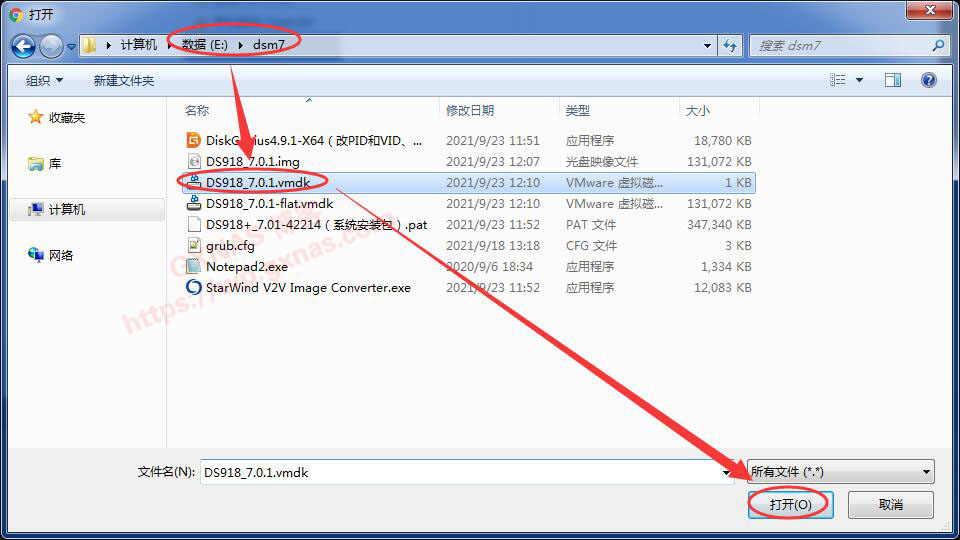This screenshot has width=960, height=540.
Task: Toggle the preview pane icon
Action: (893, 80)
